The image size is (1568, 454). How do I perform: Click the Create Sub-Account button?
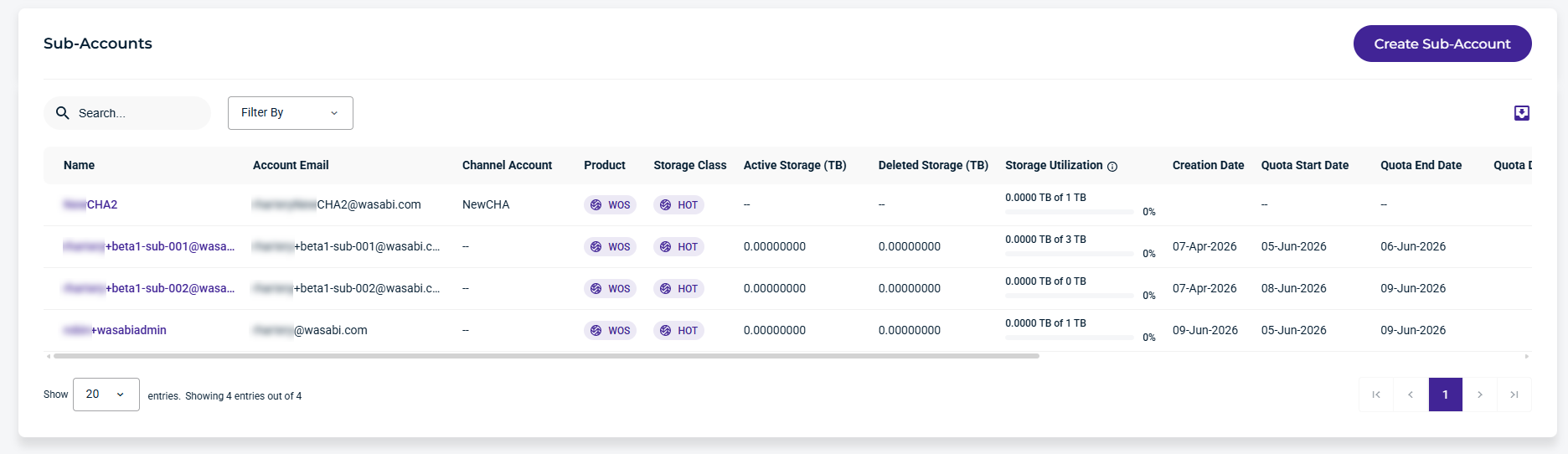click(x=1442, y=44)
